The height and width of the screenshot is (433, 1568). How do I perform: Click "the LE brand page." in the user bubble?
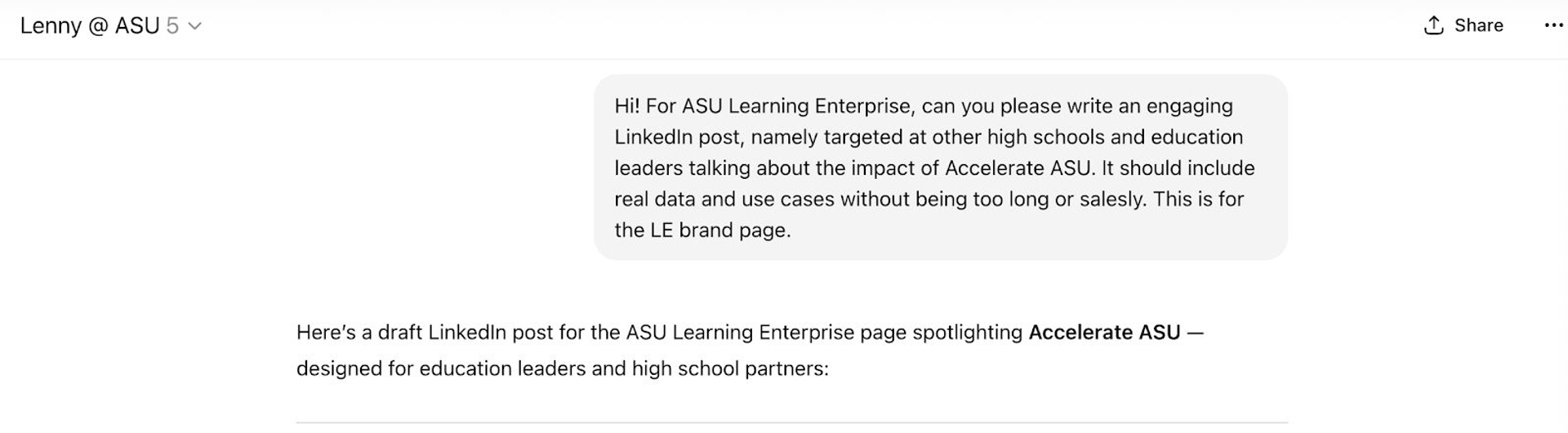(702, 230)
